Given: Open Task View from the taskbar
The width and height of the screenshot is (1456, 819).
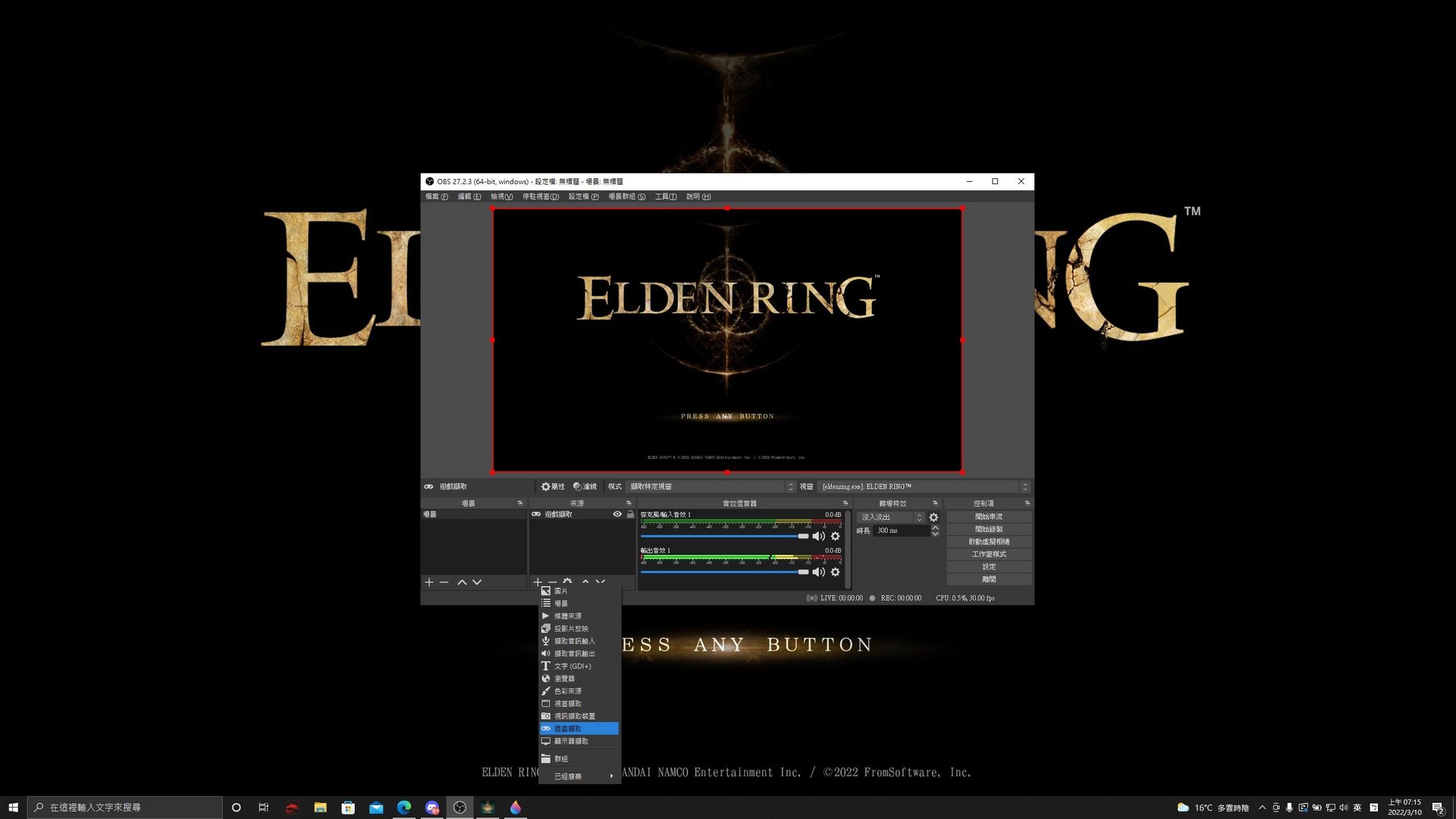Looking at the screenshot, I should coord(263,808).
